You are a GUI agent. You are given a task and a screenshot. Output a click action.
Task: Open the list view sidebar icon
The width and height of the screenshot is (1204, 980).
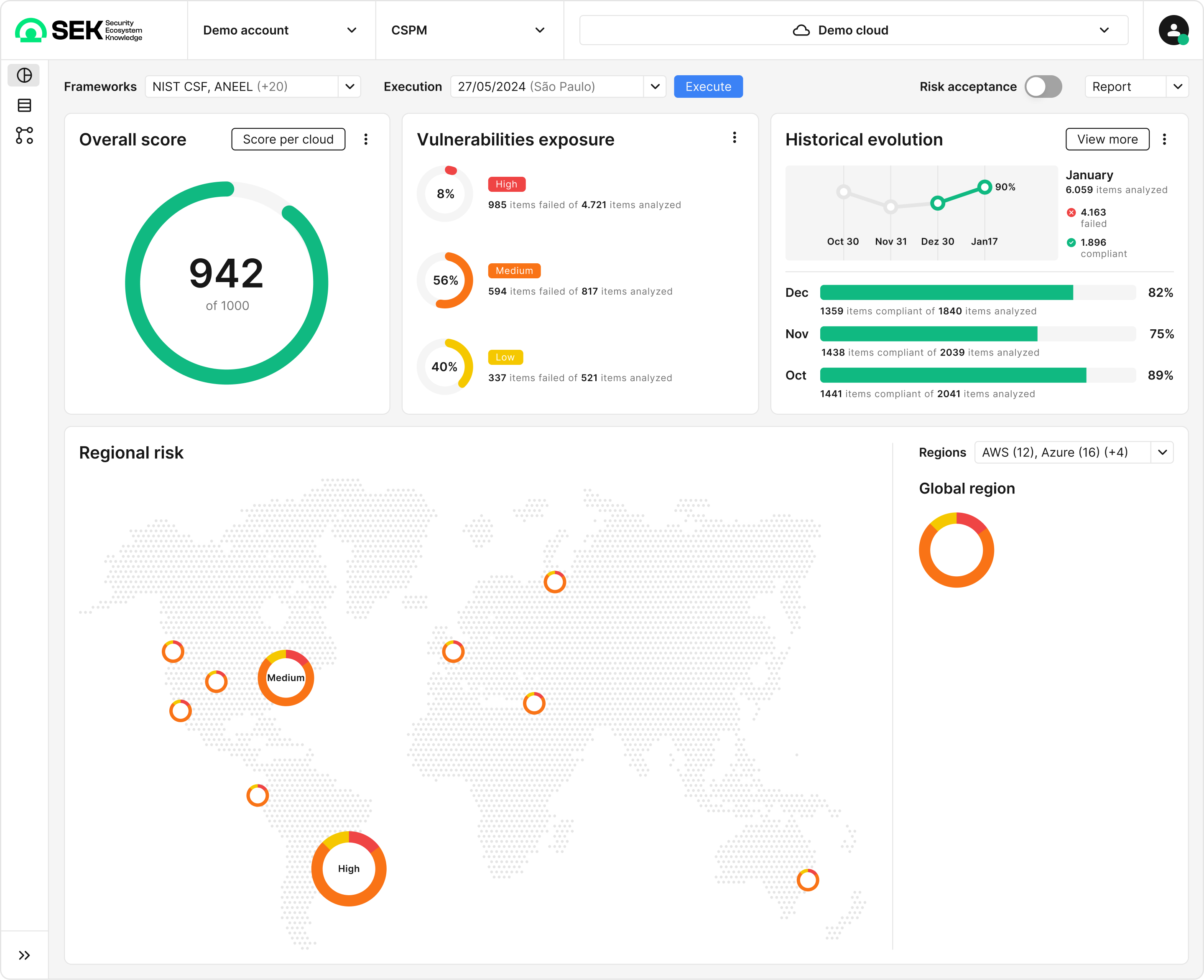(24, 106)
